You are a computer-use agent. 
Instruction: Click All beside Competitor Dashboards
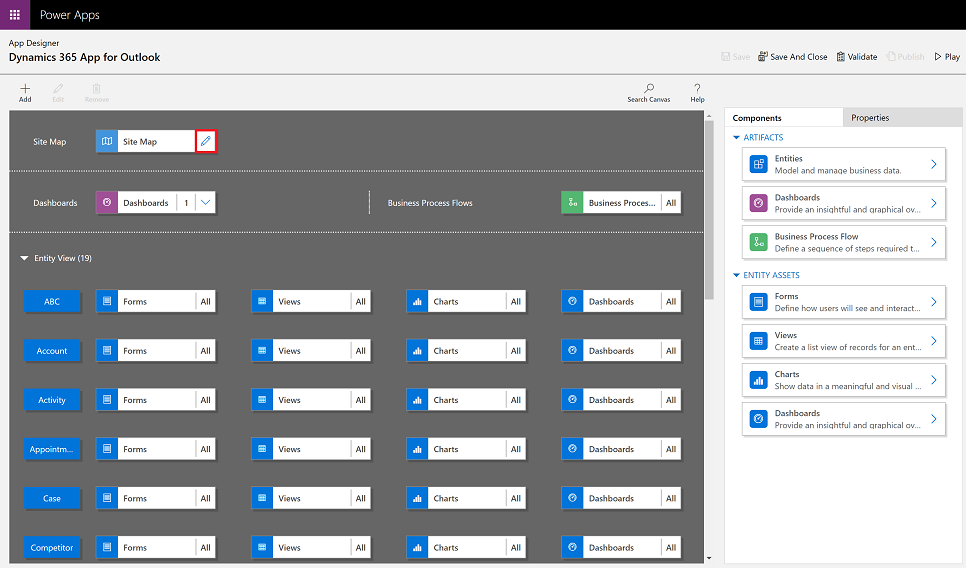[x=671, y=548]
